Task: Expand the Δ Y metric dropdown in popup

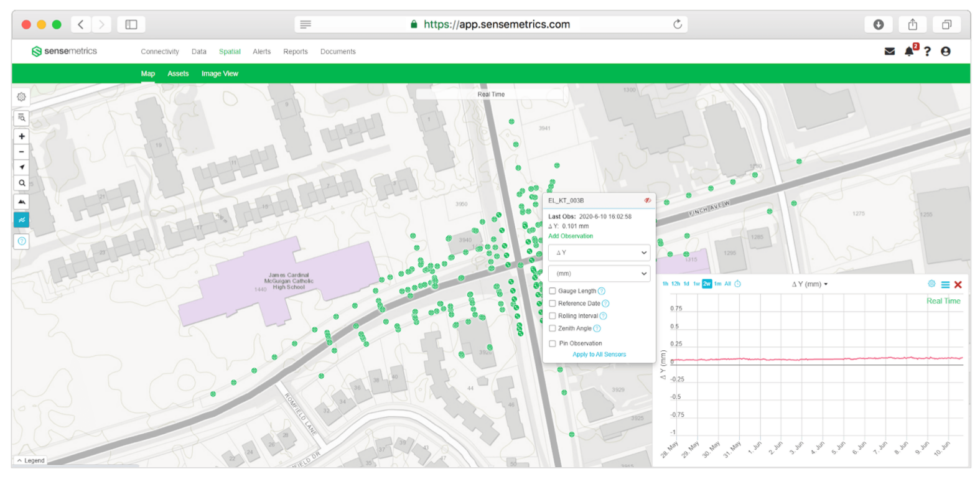Action: (x=599, y=254)
